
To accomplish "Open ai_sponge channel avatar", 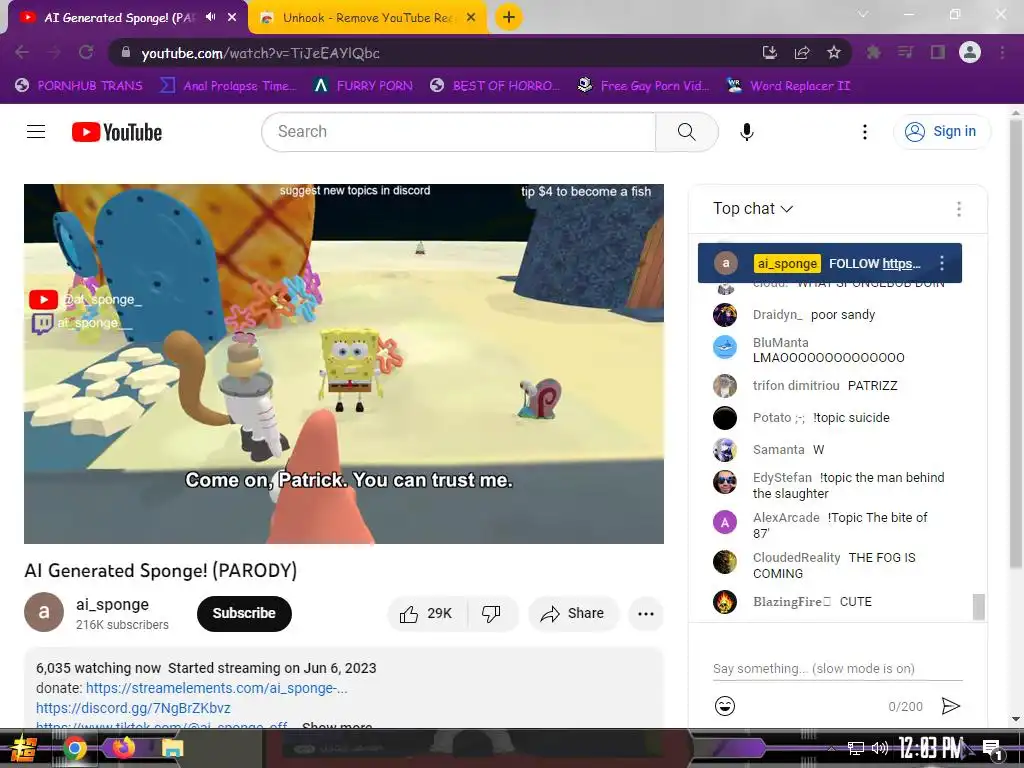I will click(44, 612).
